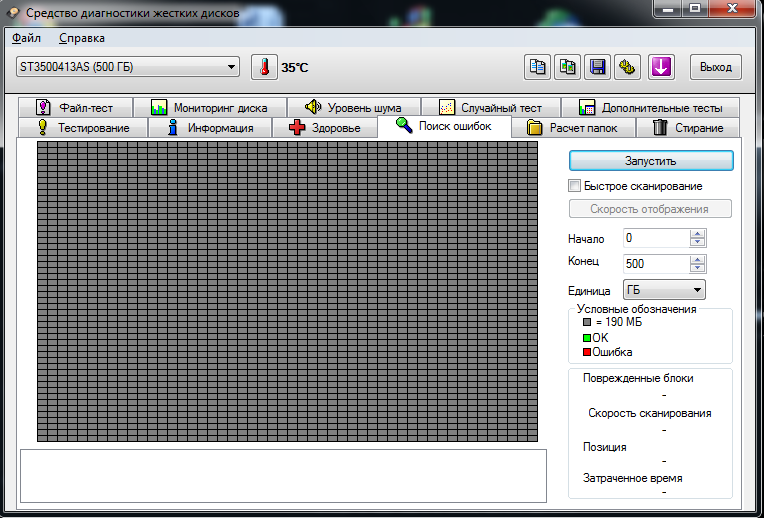This screenshot has width=764, height=518.
Task: Click the red Ошибка legend square
Action: [587, 352]
